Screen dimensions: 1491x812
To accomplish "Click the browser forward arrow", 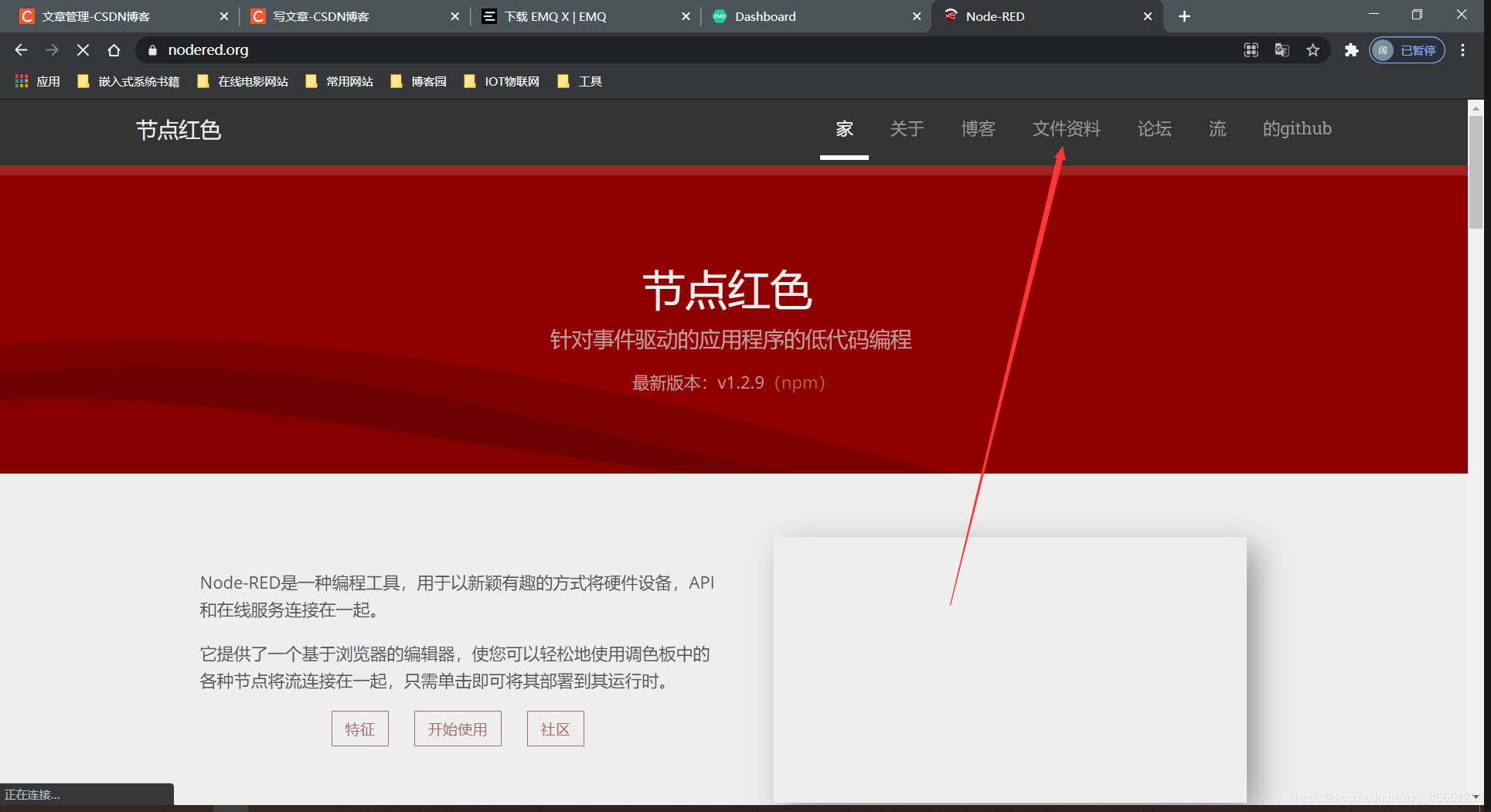I will 52,50.
